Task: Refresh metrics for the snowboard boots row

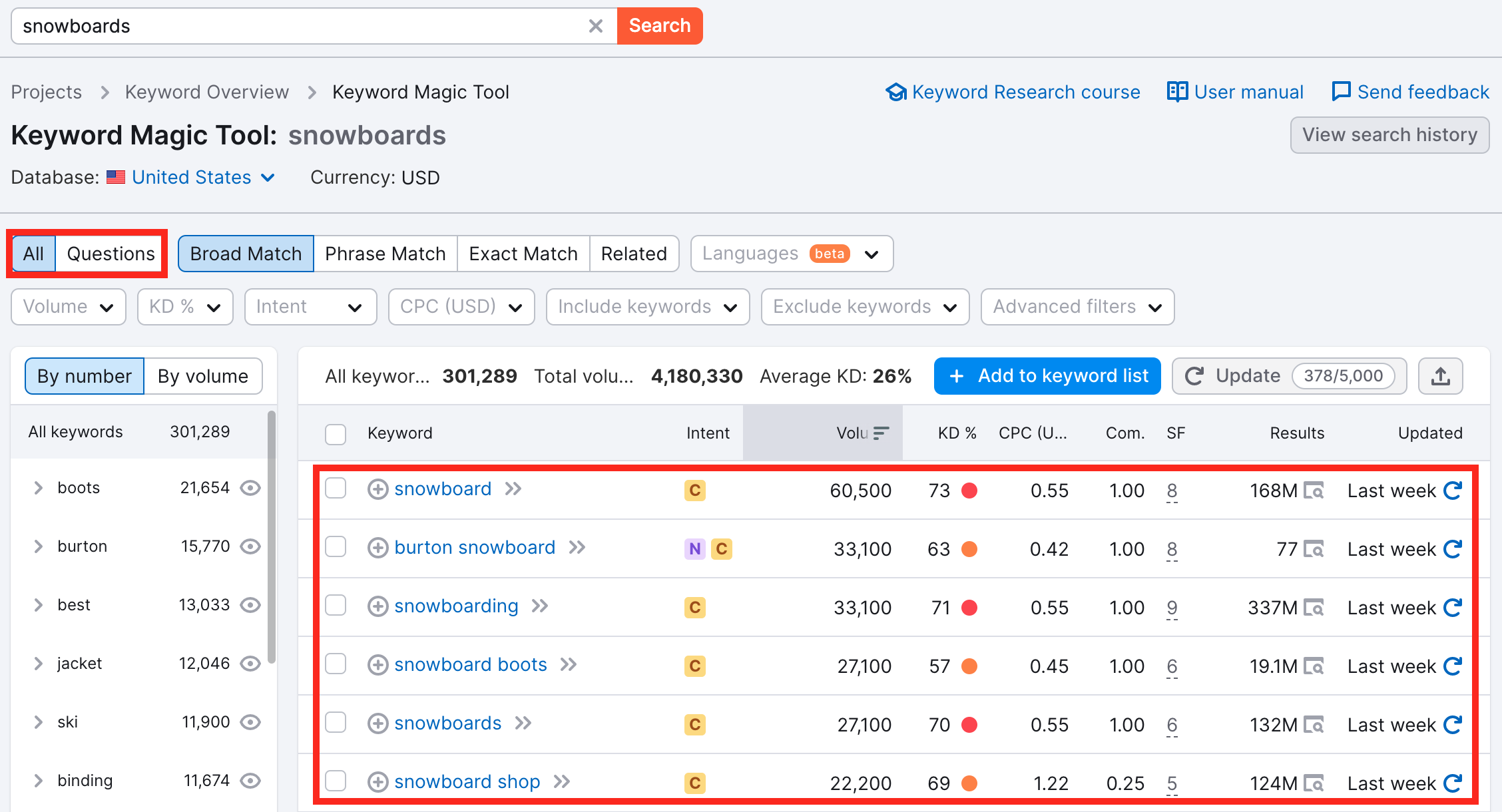Action: click(1452, 666)
